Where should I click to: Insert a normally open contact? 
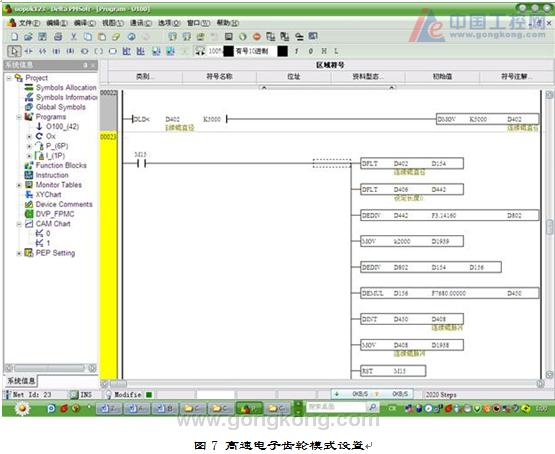(x=29, y=51)
